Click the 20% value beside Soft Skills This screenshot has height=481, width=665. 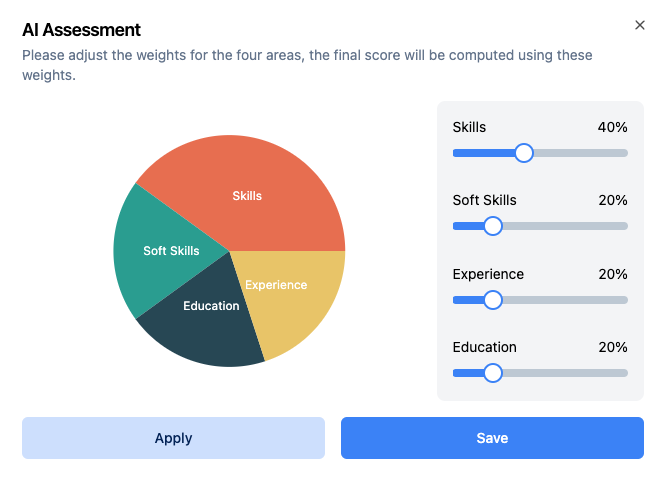click(612, 200)
